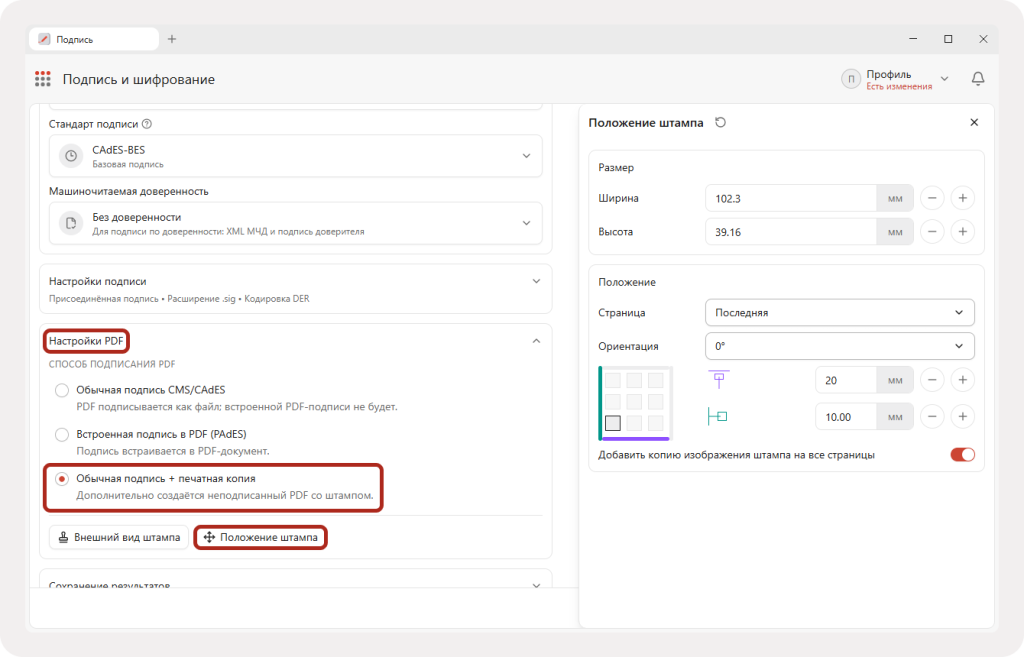Close the Положение штампа side panel
1024x657 pixels.
(x=974, y=122)
